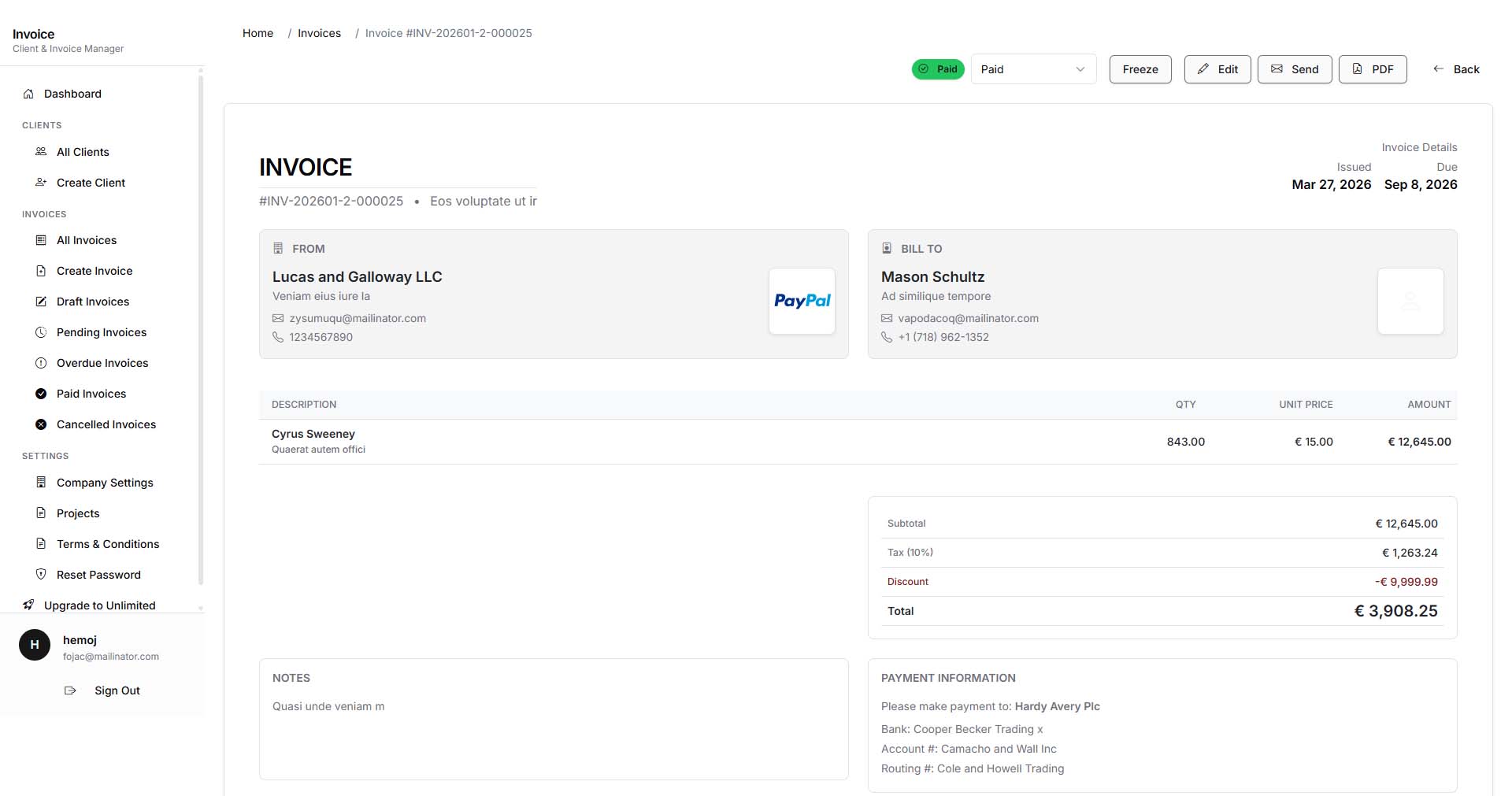Click the green Paid status badge
This screenshot has width=1512, height=796.
click(x=938, y=69)
